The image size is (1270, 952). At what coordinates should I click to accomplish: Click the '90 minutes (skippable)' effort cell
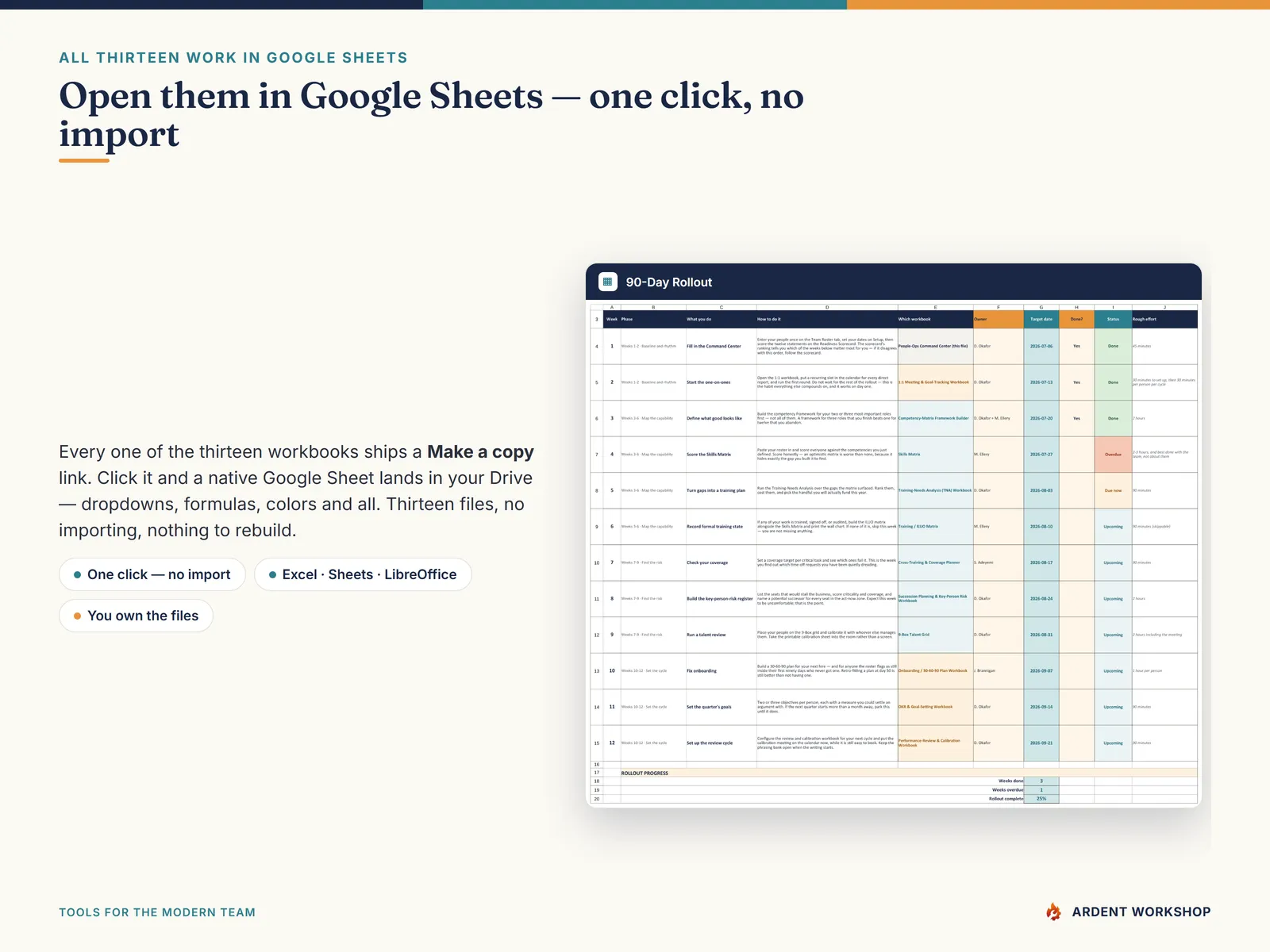[1164, 527]
